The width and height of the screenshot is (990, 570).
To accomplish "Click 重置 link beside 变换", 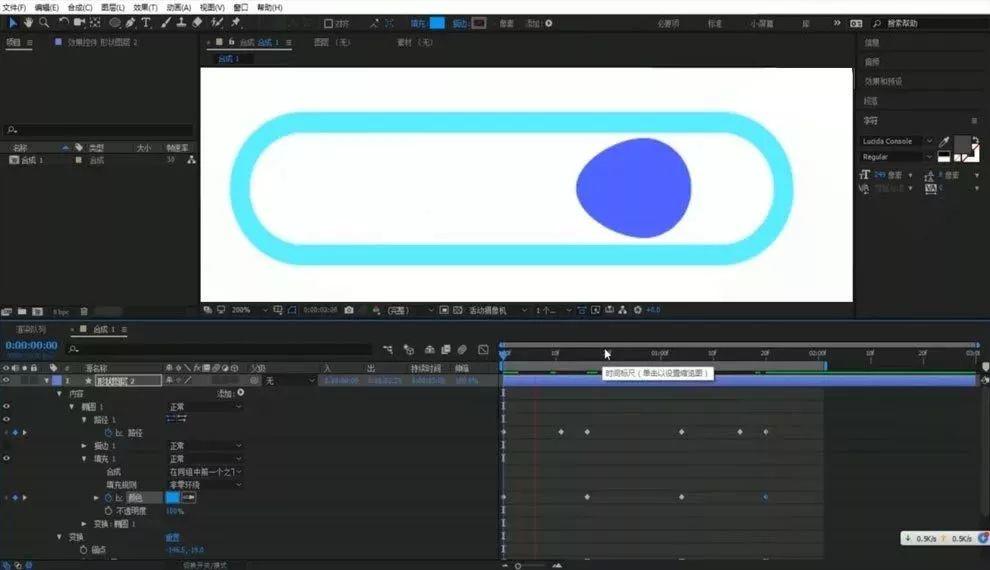I will [172, 537].
